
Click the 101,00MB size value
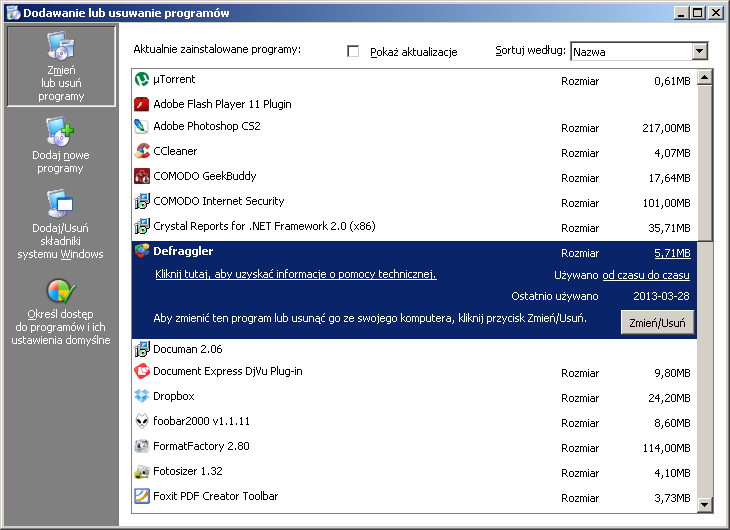pyautogui.click(x=666, y=203)
